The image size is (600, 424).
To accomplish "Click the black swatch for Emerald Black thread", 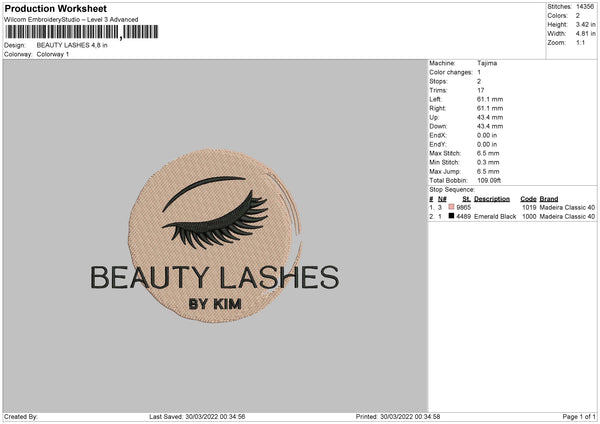I will 451,216.
